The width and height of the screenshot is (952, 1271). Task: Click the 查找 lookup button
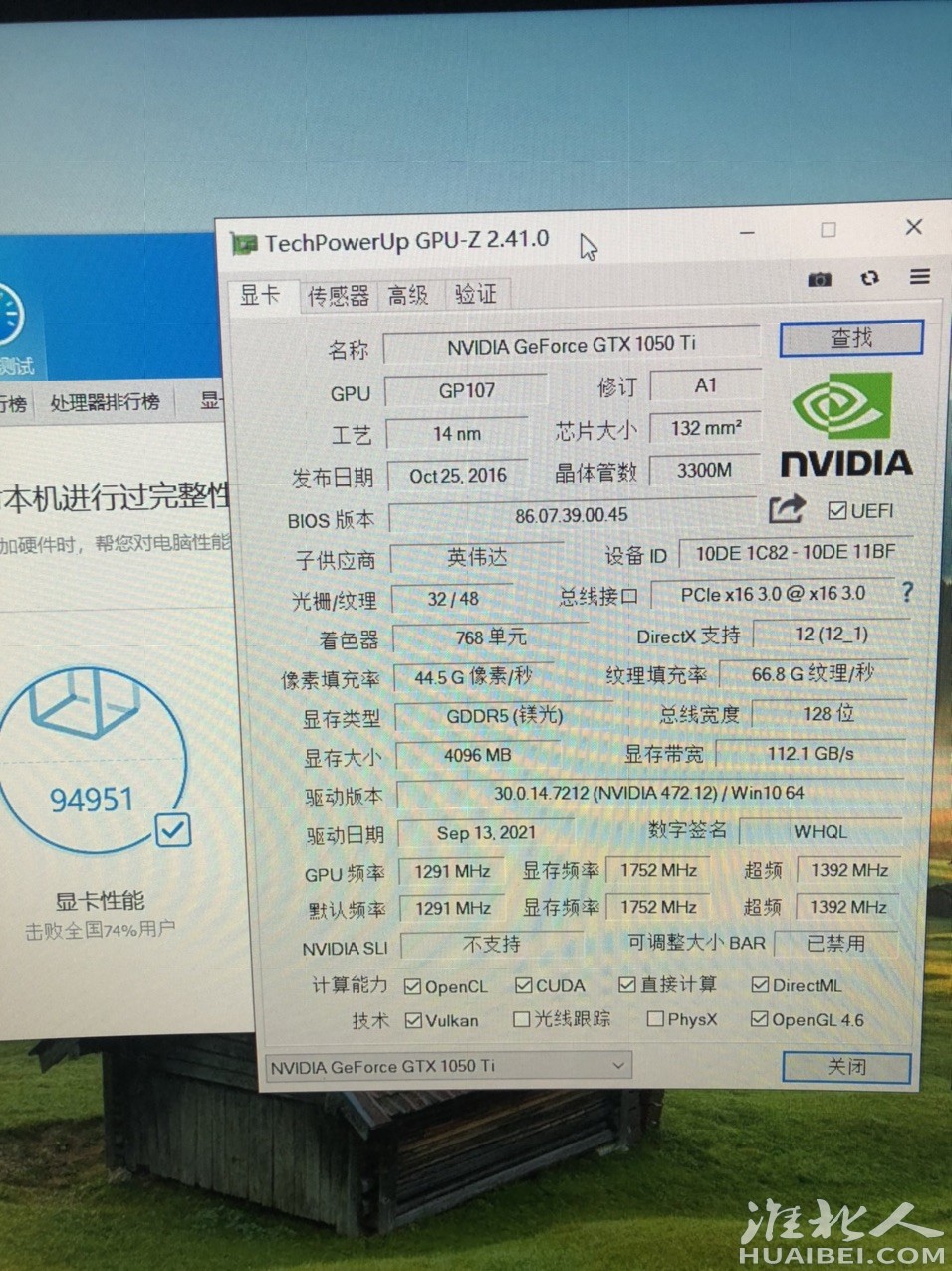tap(851, 339)
